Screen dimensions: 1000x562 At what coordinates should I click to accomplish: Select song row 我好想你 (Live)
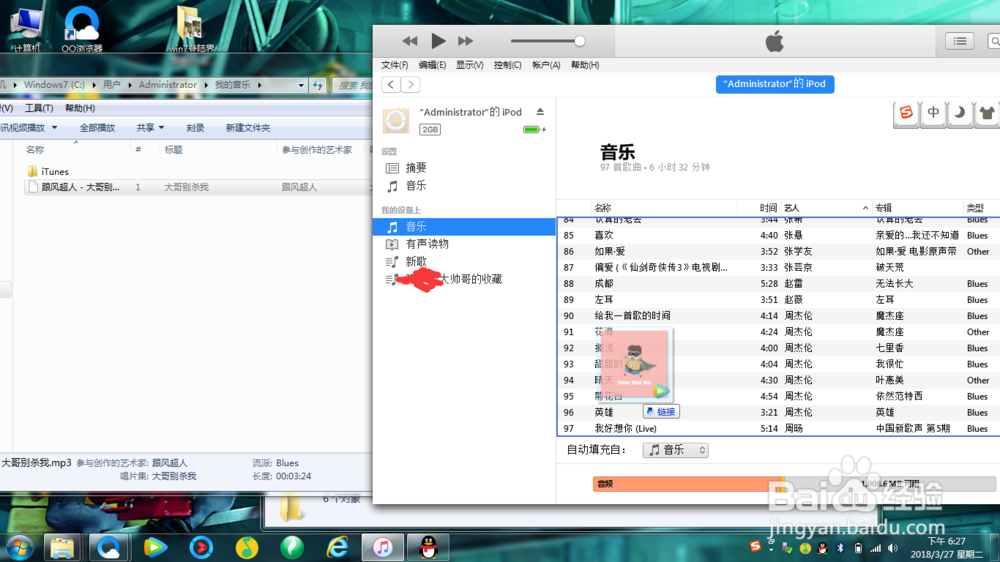[x=778, y=429]
